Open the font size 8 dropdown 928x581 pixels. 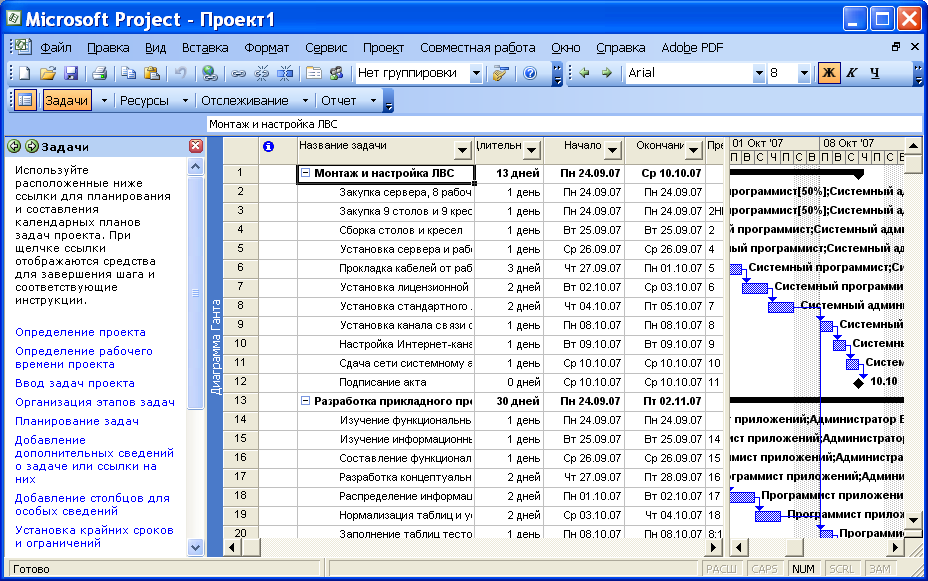pyautogui.click(x=804, y=74)
